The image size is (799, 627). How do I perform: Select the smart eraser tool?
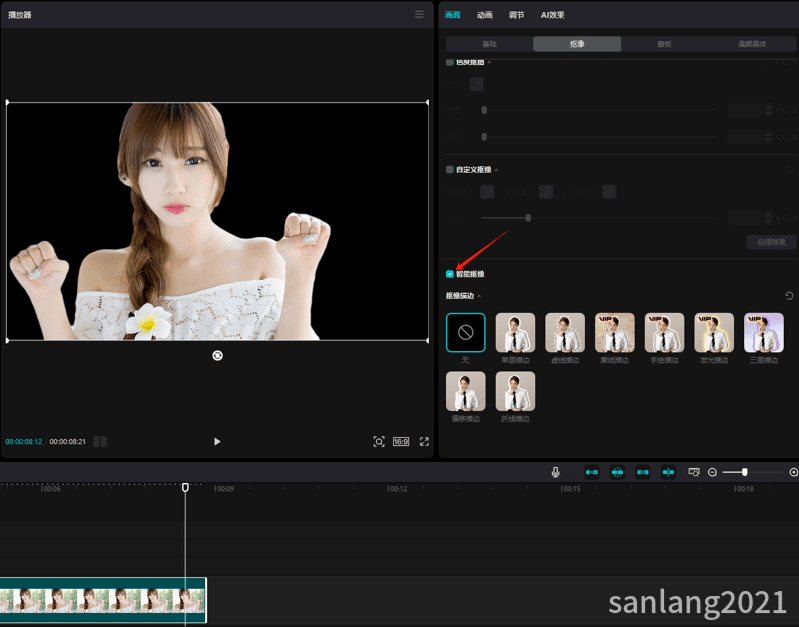click(546, 192)
